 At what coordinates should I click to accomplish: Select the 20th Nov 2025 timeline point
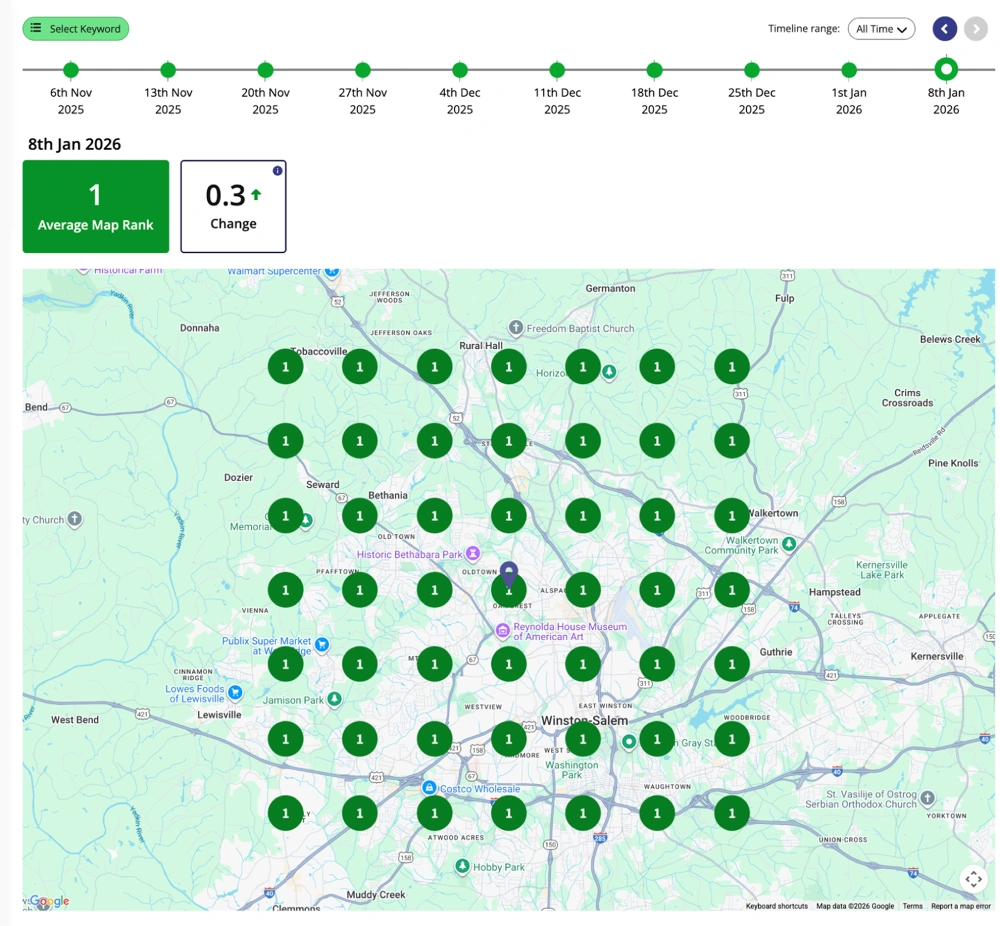click(265, 70)
